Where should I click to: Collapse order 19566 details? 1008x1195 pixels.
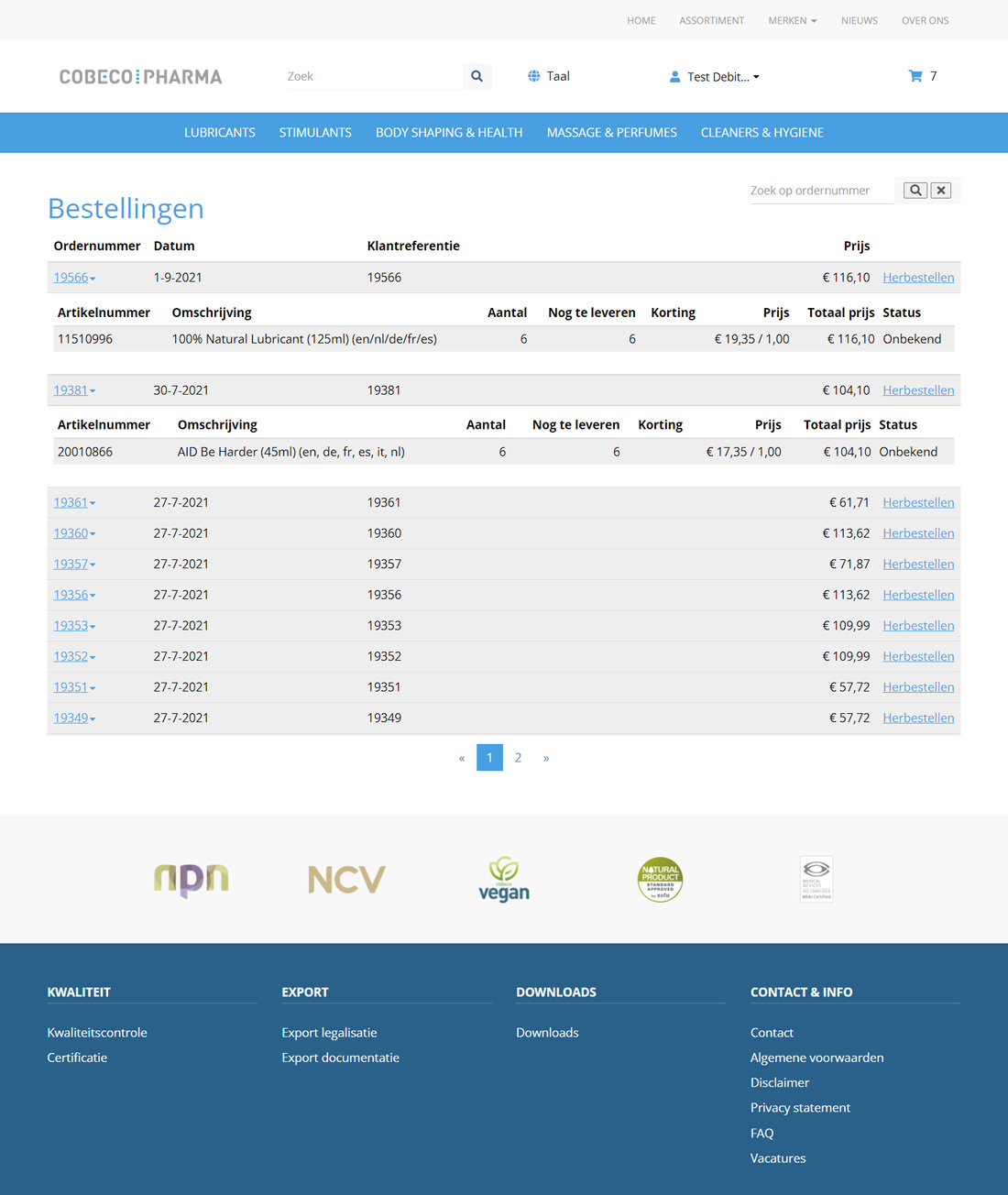(x=74, y=278)
